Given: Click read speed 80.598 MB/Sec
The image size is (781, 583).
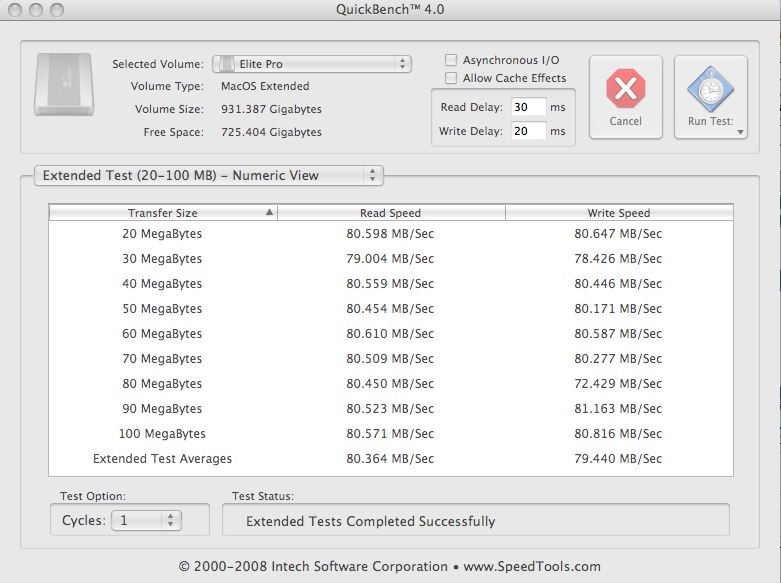Looking at the screenshot, I should (x=390, y=234).
